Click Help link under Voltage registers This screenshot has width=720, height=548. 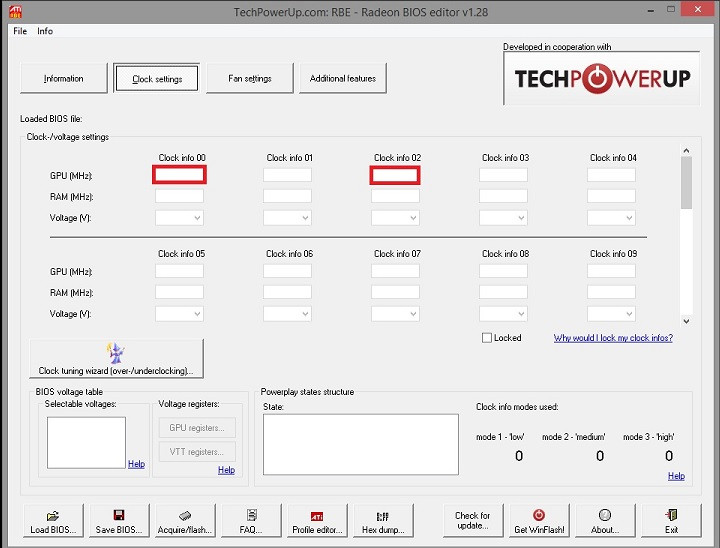[x=226, y=469]
